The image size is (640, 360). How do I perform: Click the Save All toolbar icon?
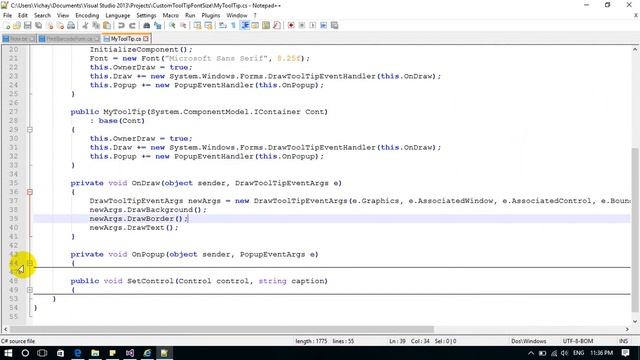(38, 25)
